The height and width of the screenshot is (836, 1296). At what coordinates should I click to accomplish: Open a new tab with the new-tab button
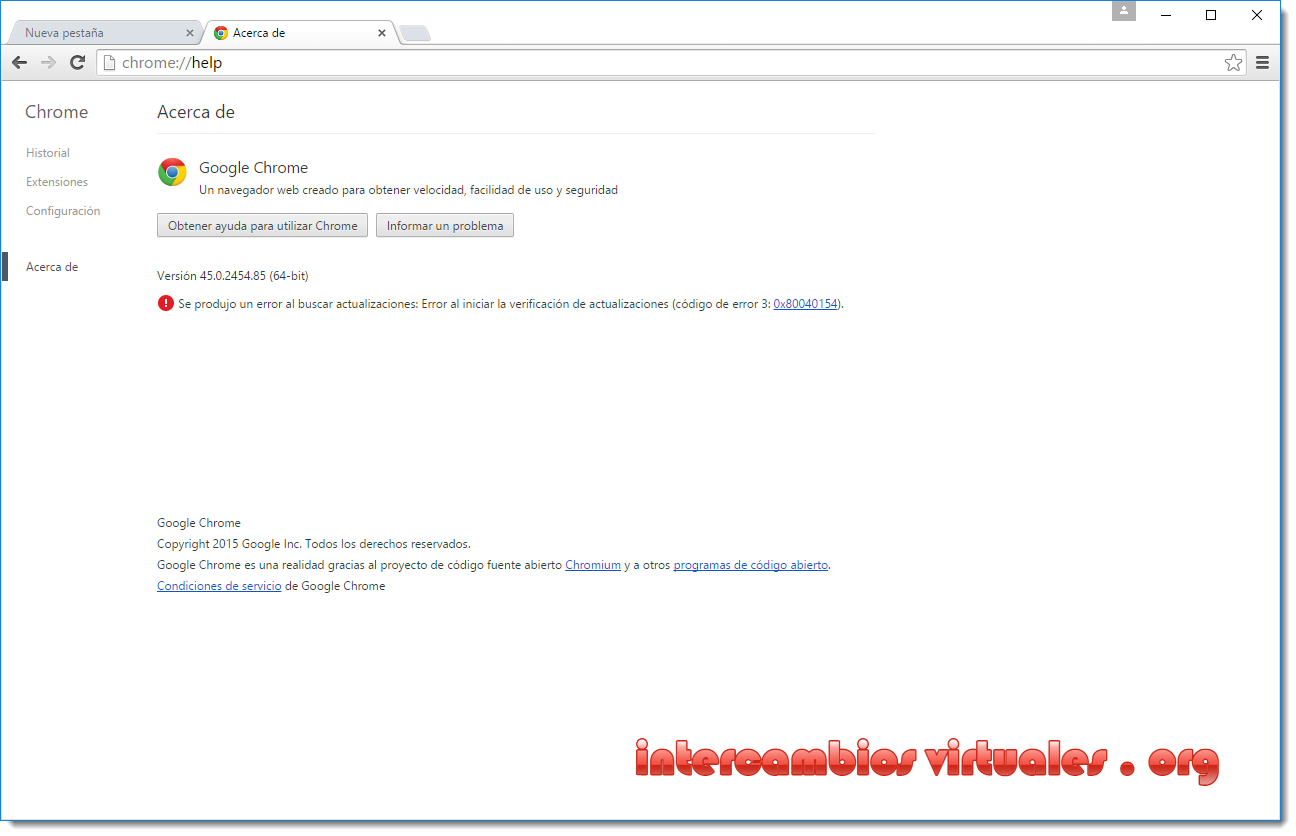[414, 34]
